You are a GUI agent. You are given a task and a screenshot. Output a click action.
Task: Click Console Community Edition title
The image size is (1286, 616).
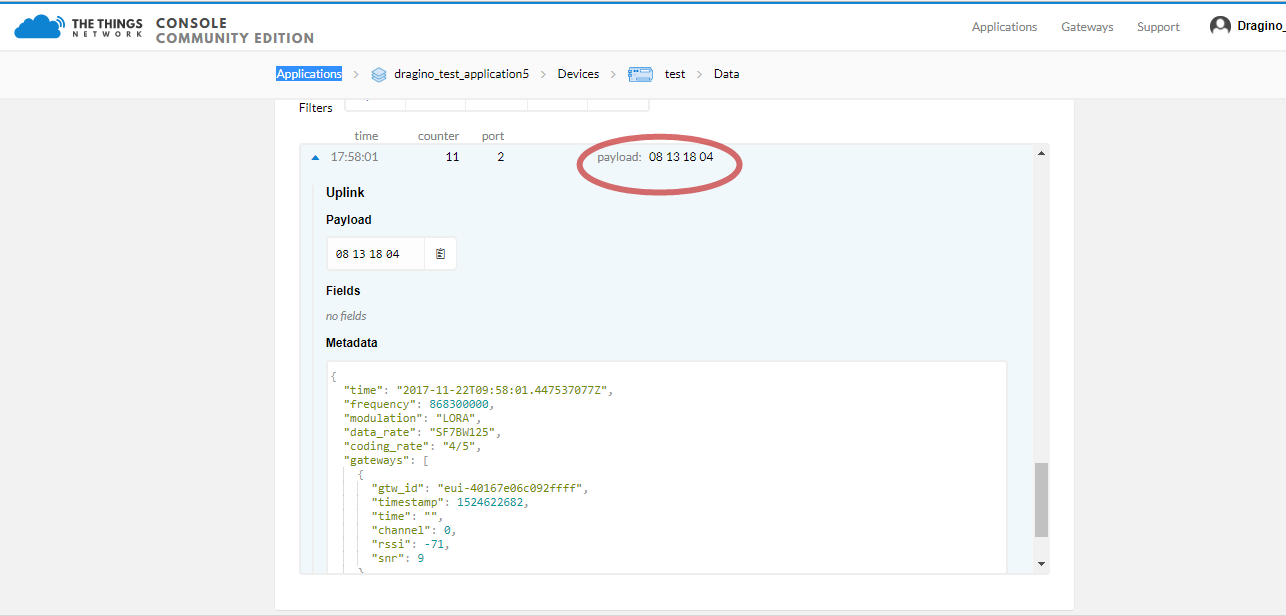pyautogui.click(x=235, y=31)
